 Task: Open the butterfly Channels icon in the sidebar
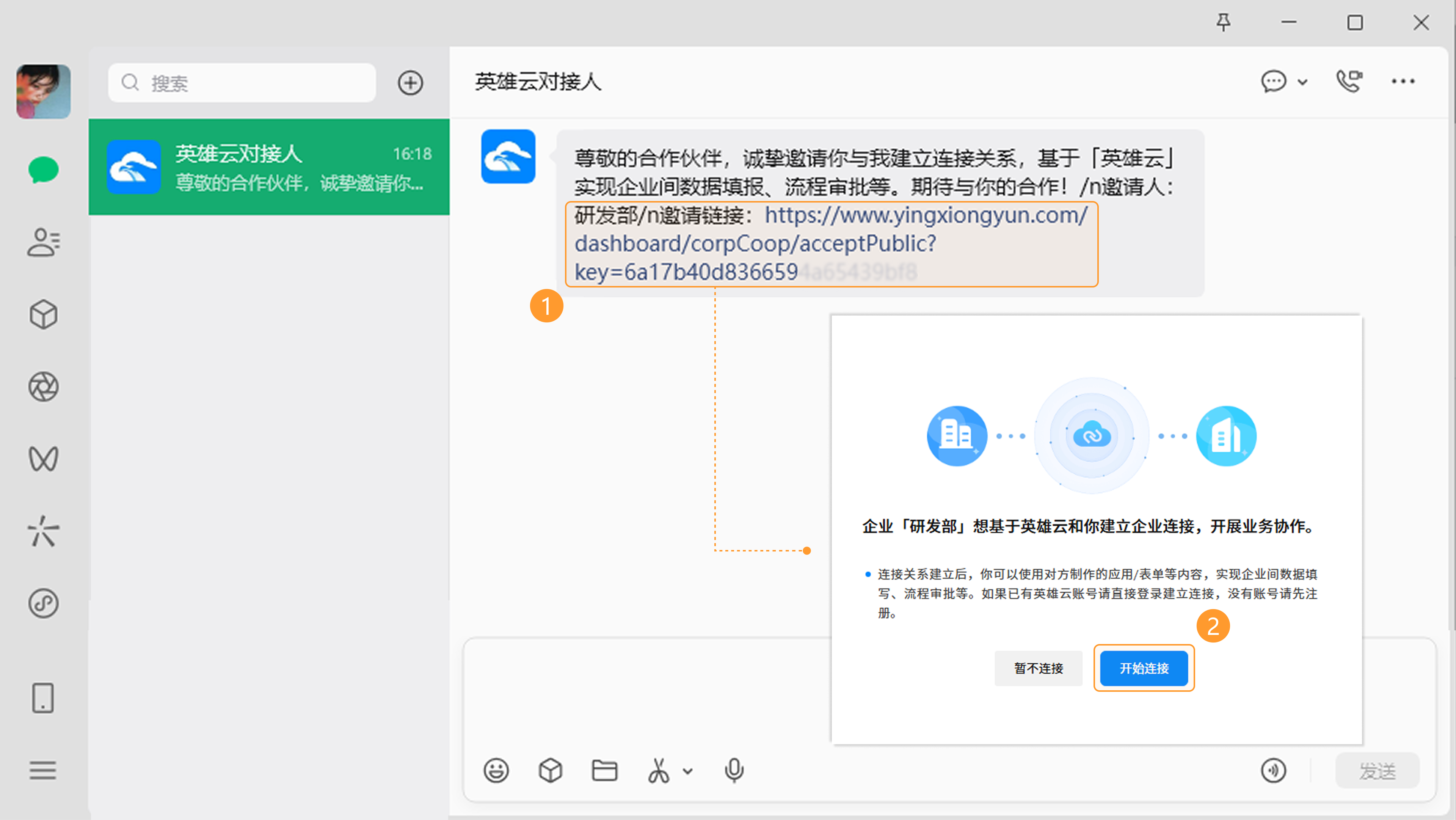(x=44, y=459)
